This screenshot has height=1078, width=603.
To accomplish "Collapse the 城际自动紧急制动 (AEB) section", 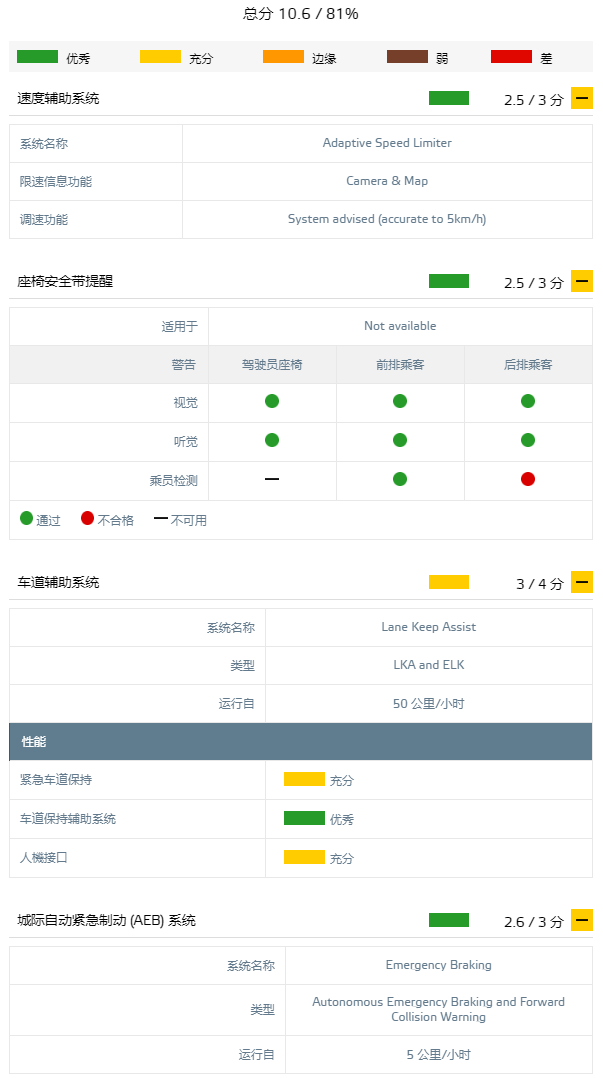I will tap(582, 920).
